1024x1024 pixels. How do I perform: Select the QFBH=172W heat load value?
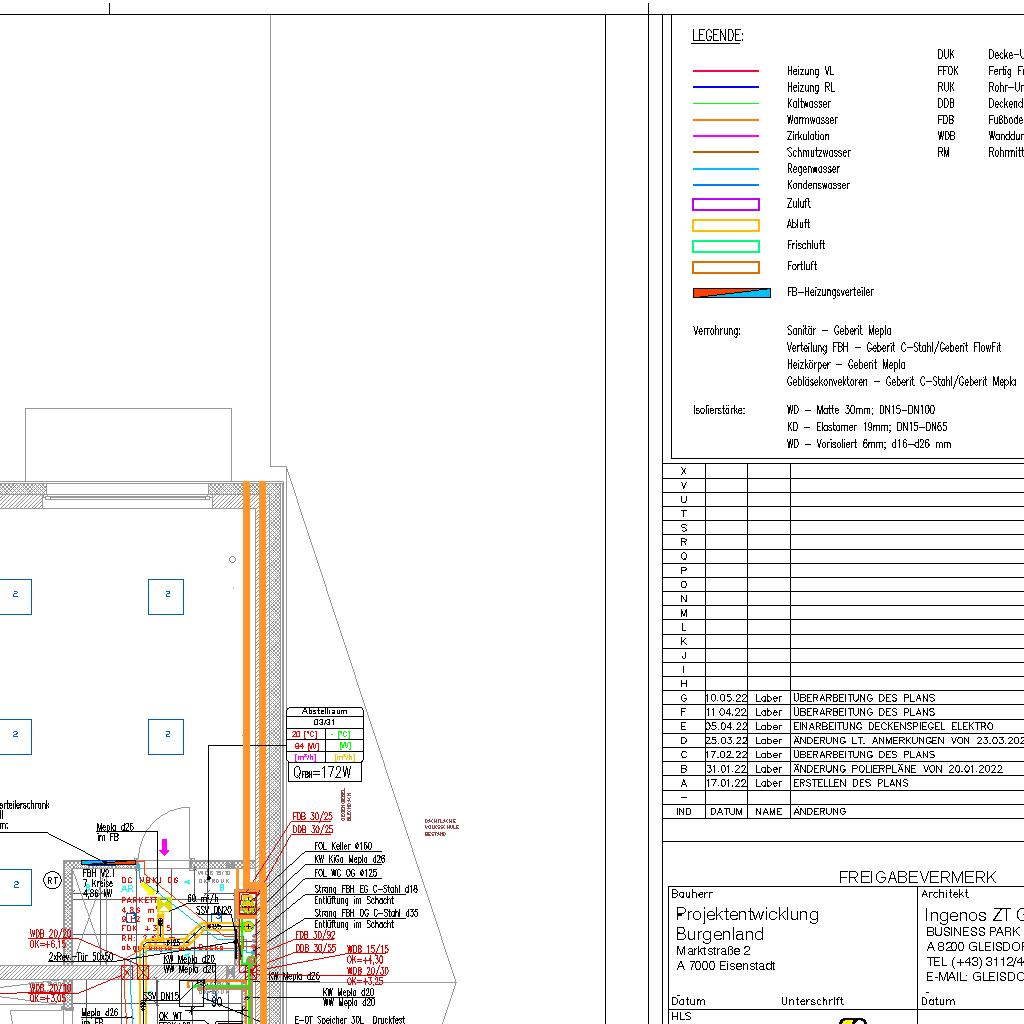tap(324, 773)
